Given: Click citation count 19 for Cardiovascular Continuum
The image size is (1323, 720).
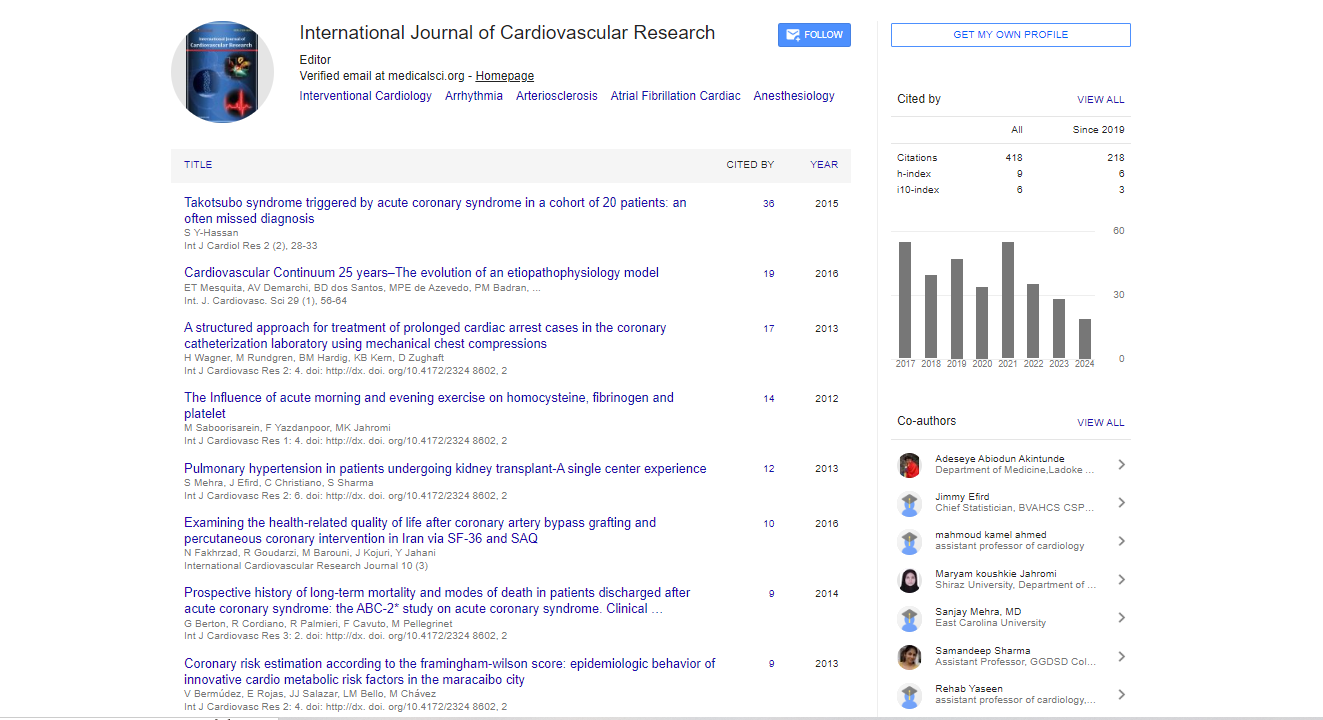Looking at the screenshot, I should (768, 274).
